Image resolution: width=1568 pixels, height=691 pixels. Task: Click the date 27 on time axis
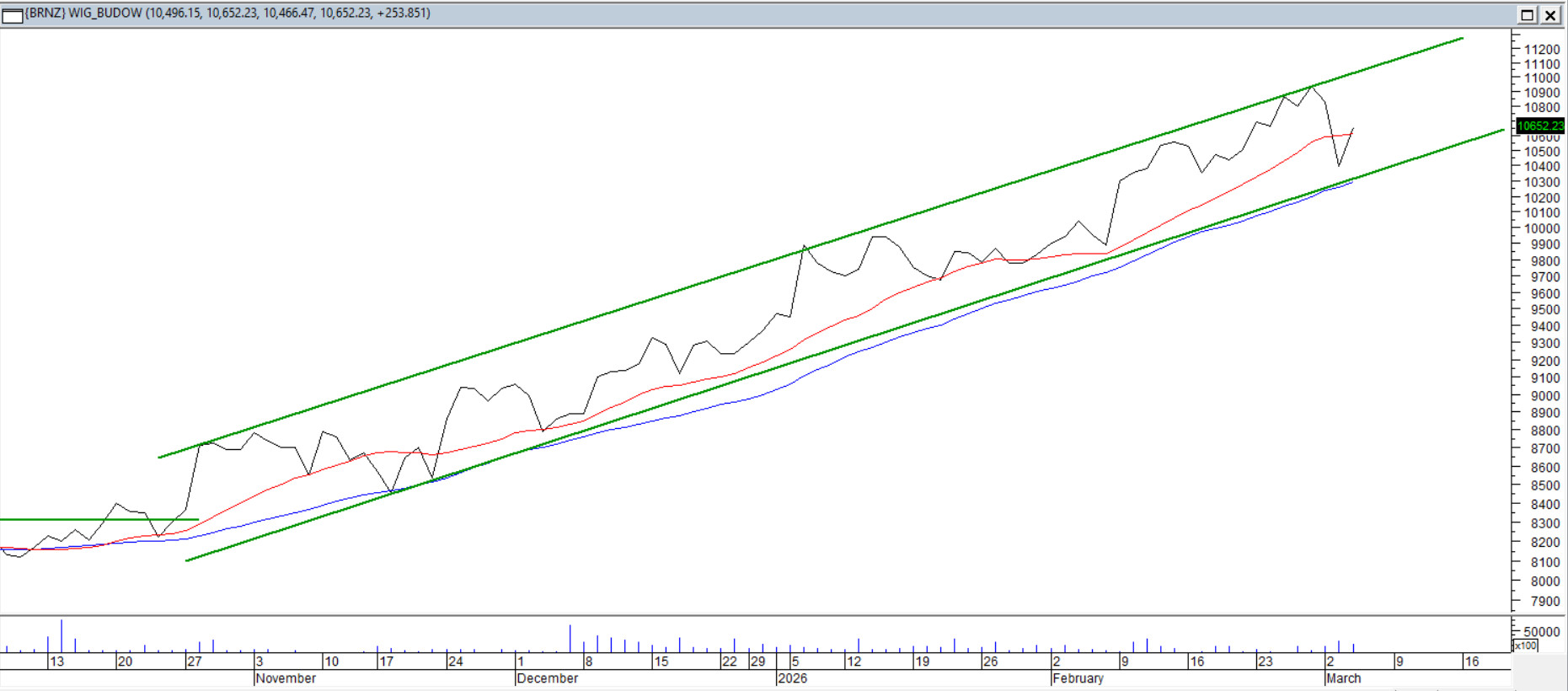tap(195, 662)
